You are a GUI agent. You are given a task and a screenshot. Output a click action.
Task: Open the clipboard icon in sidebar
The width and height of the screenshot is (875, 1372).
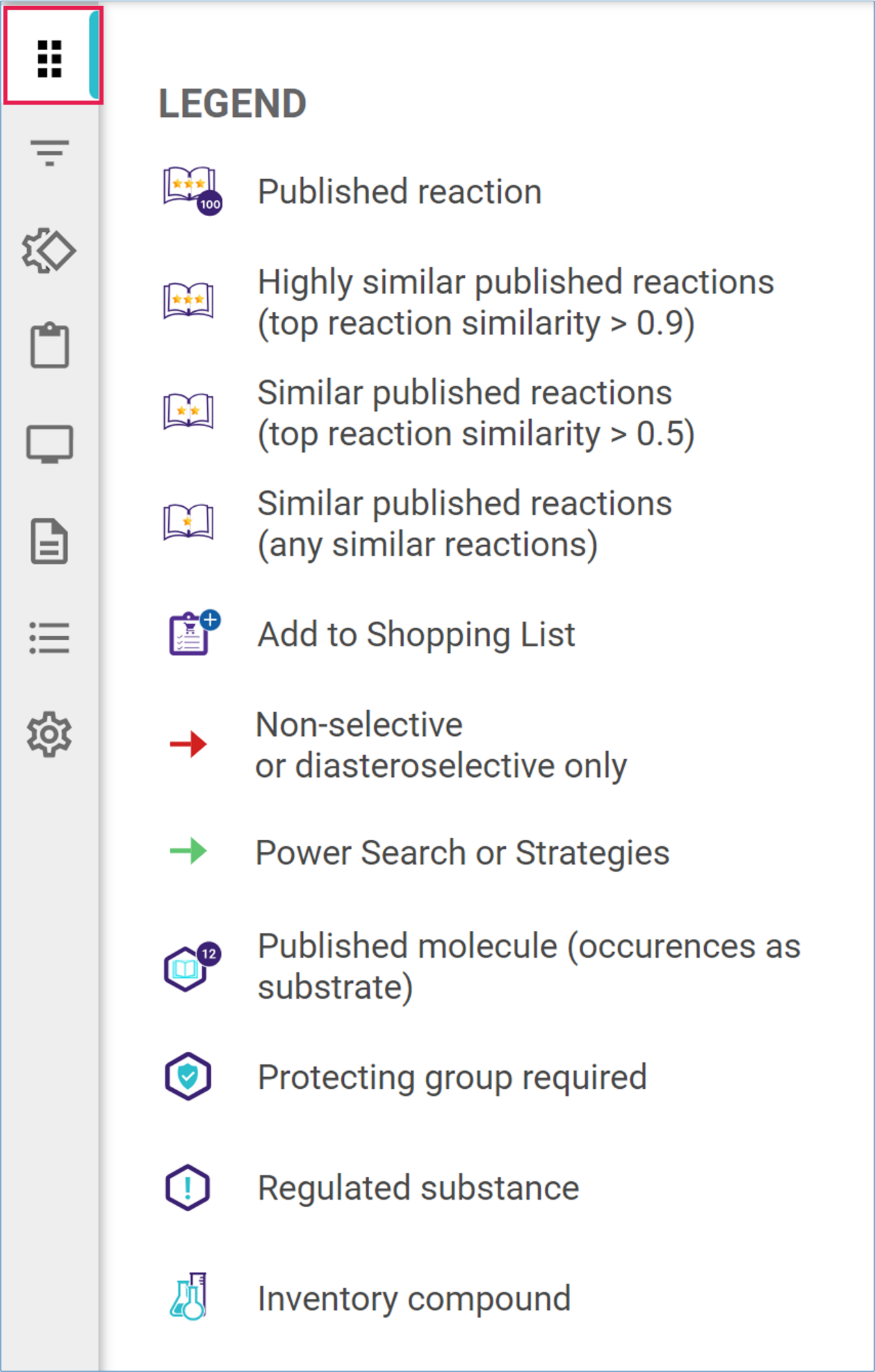click(49, 346)
